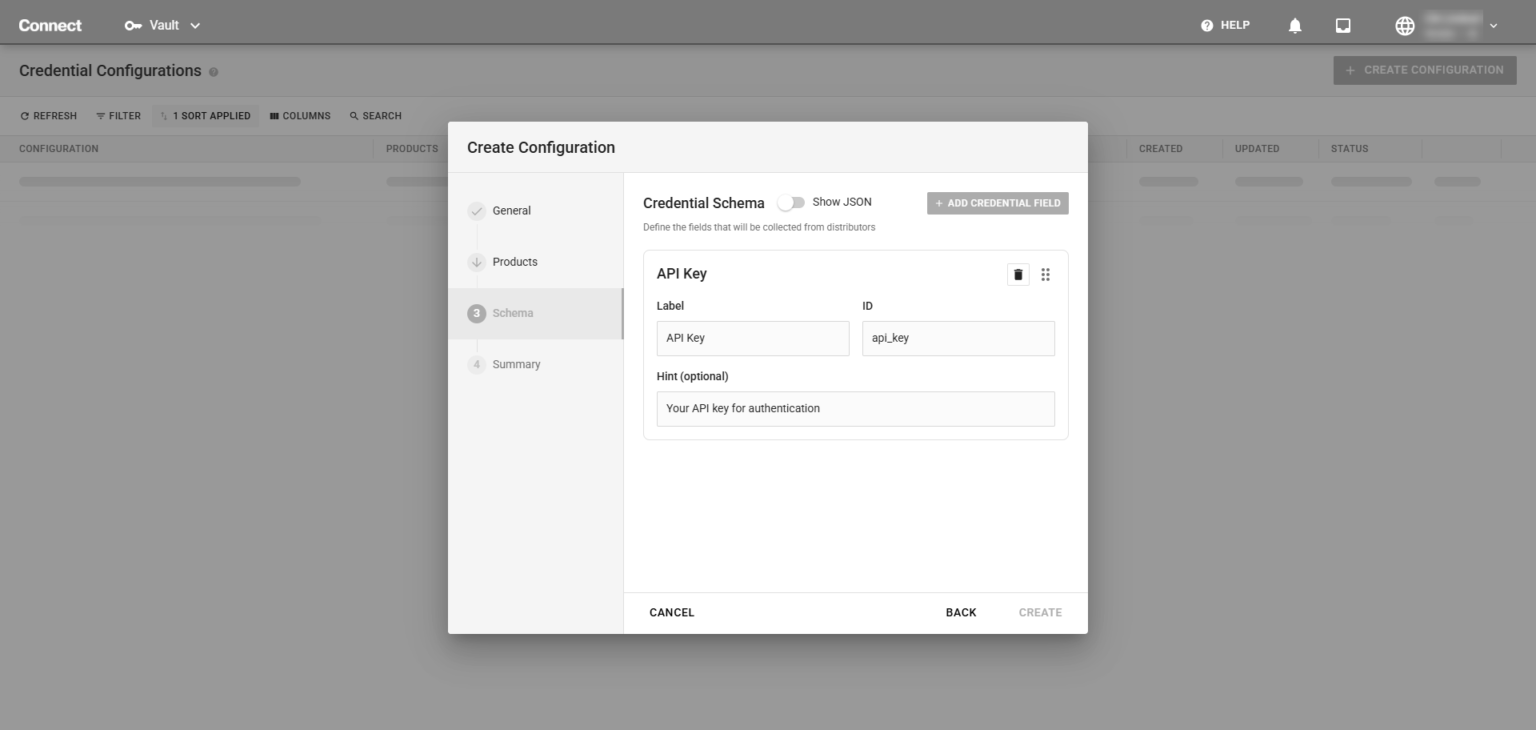
Task: Click the Products column header
Action: [412, 149]
